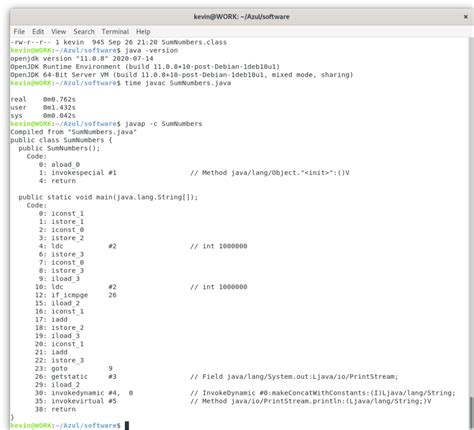Click 'Compiled from "SumNumbers.java"' line
474x430 pixels.
pyautogui.click(x=73, y=132)
